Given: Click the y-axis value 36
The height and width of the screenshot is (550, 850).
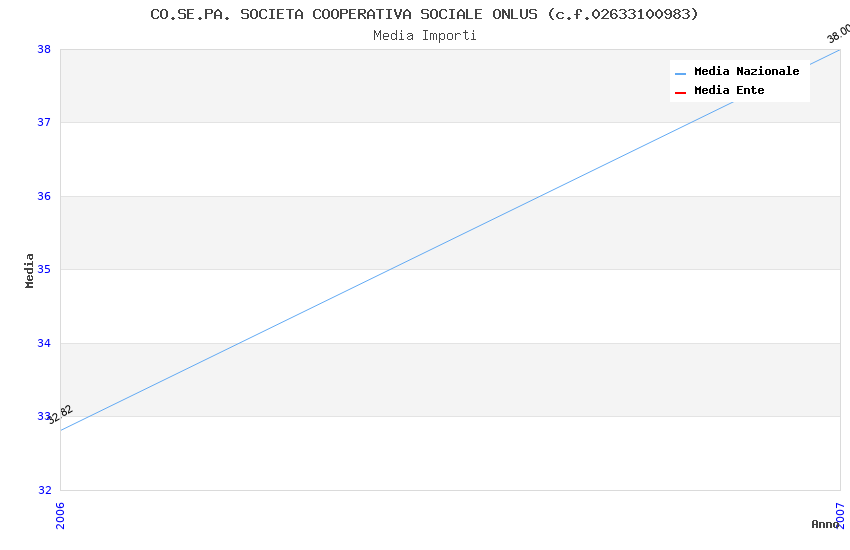Looking at the screenshot, I should pyautogui.click(x=44, y=196).
